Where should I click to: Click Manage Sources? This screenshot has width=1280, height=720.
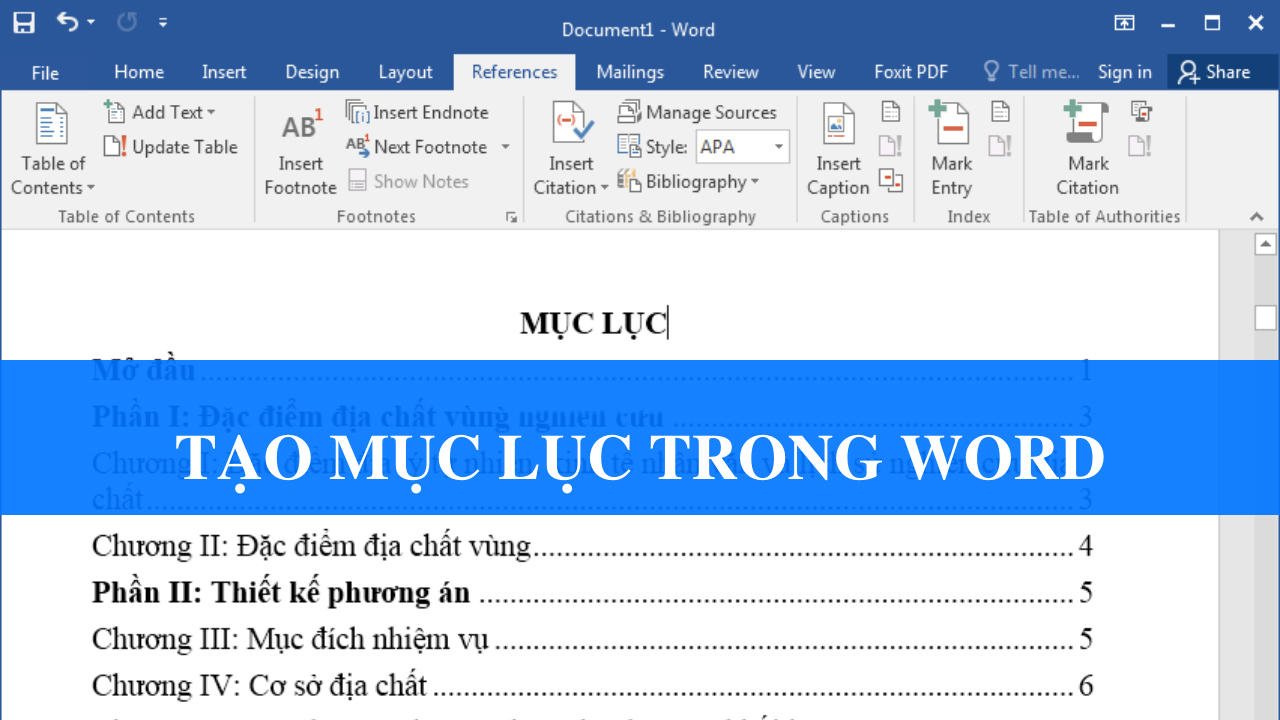tap(697, 113)
